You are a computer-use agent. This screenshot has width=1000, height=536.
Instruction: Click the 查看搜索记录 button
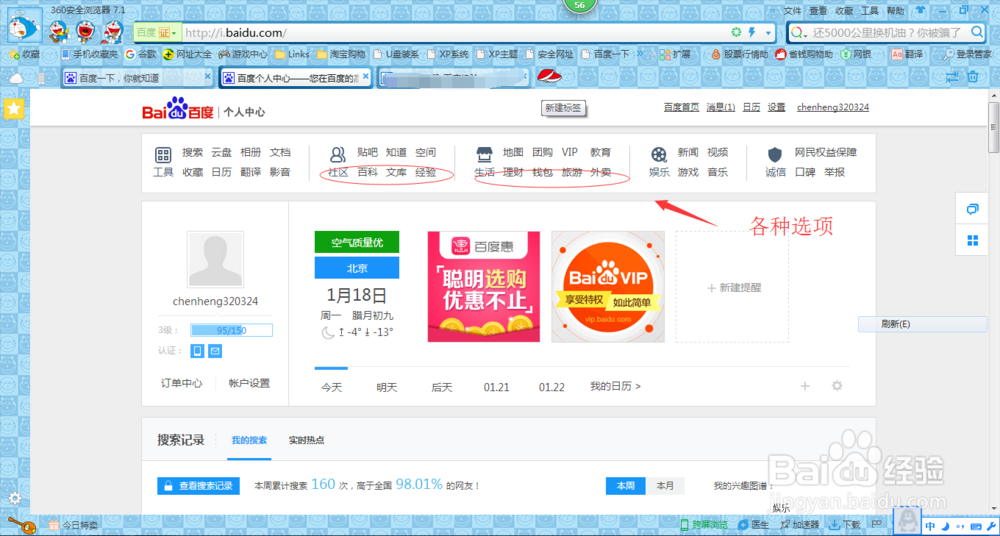point(198,486)
